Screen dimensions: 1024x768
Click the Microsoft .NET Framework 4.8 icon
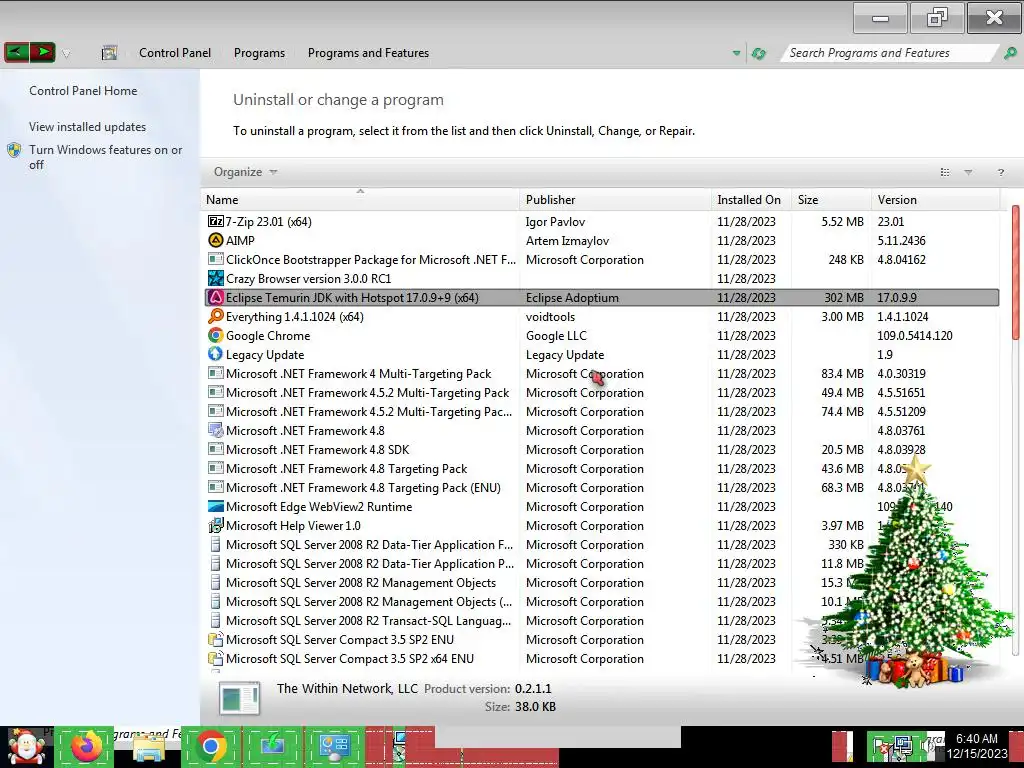[216, 430]
